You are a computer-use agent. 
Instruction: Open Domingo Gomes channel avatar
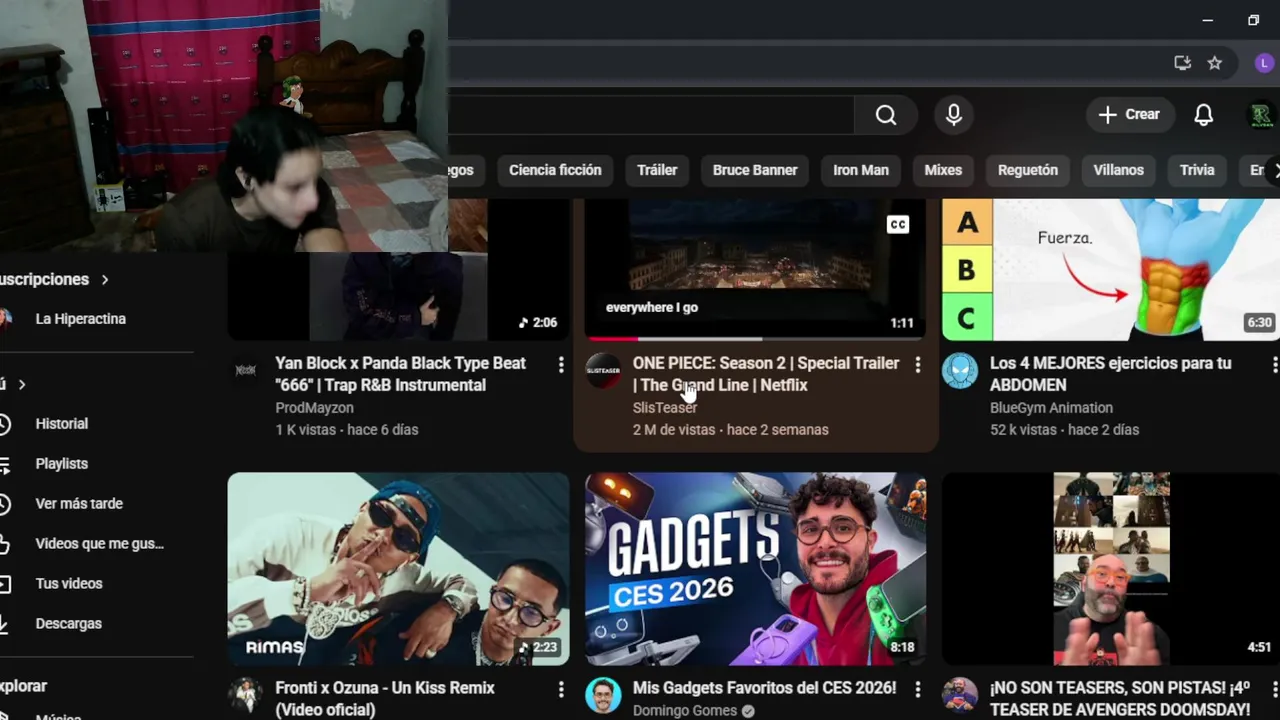click(603, 695)
